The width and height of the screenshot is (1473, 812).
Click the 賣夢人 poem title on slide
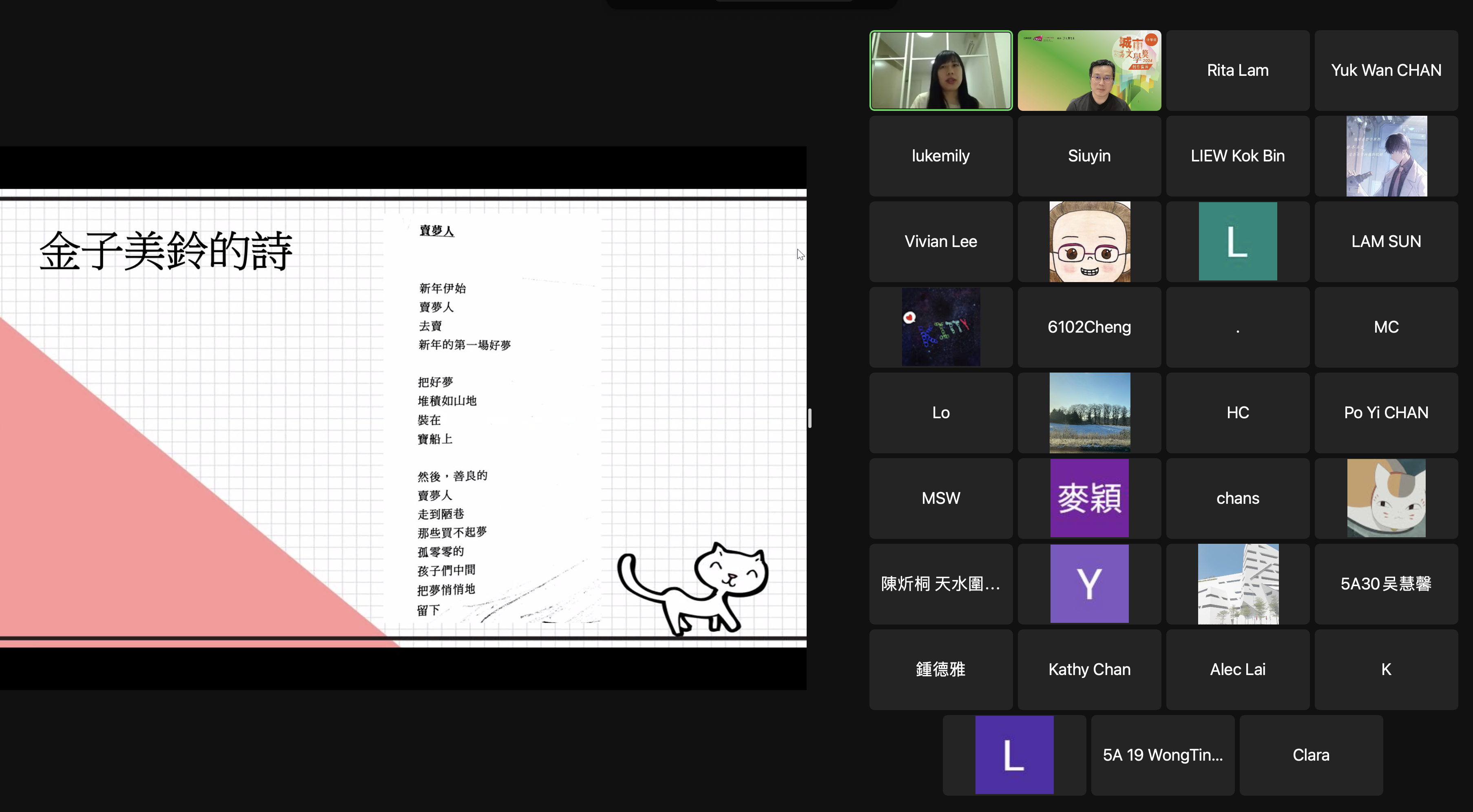436,230
